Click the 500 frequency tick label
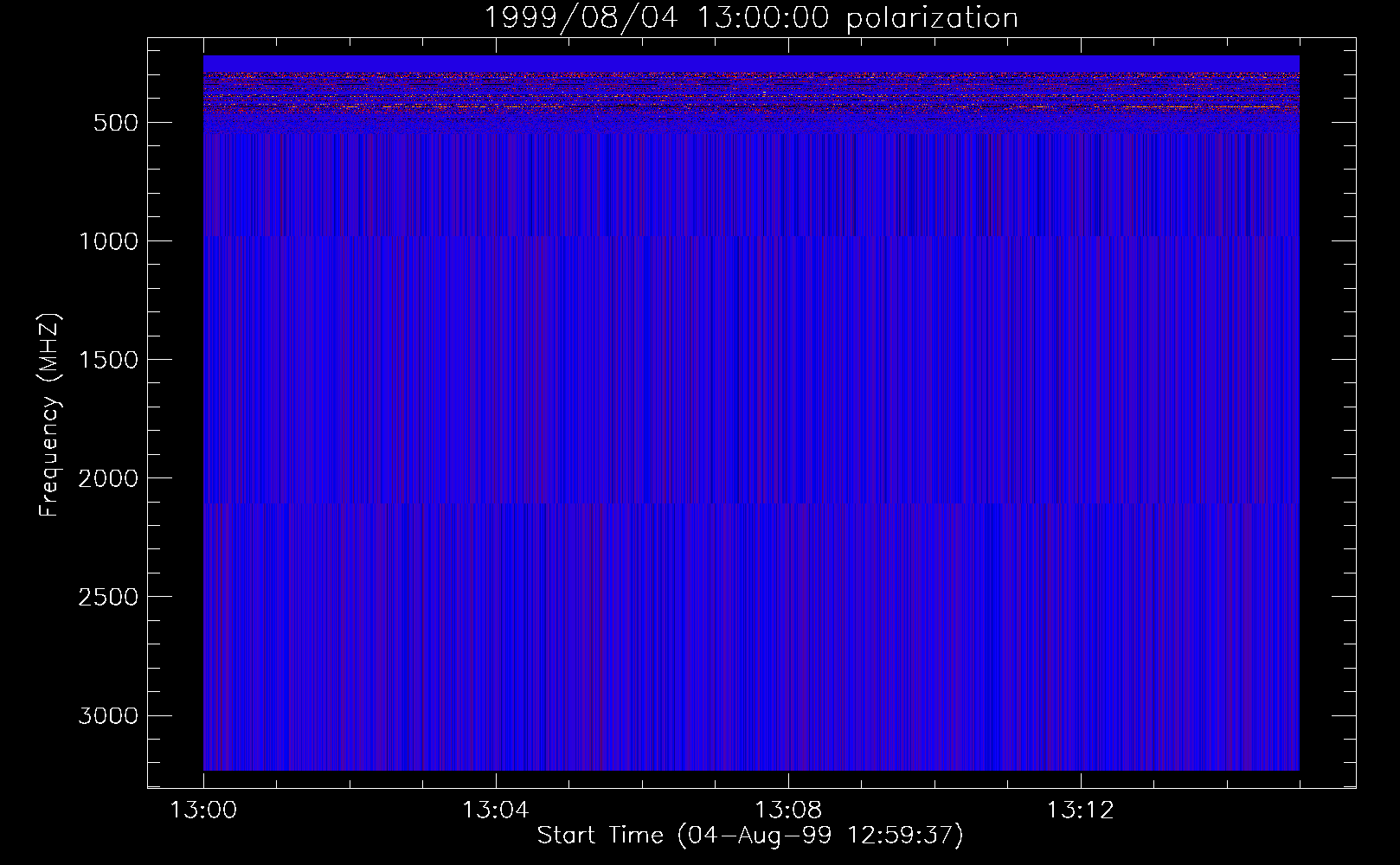Viewport: 1400px width, 865px height. 116,123
